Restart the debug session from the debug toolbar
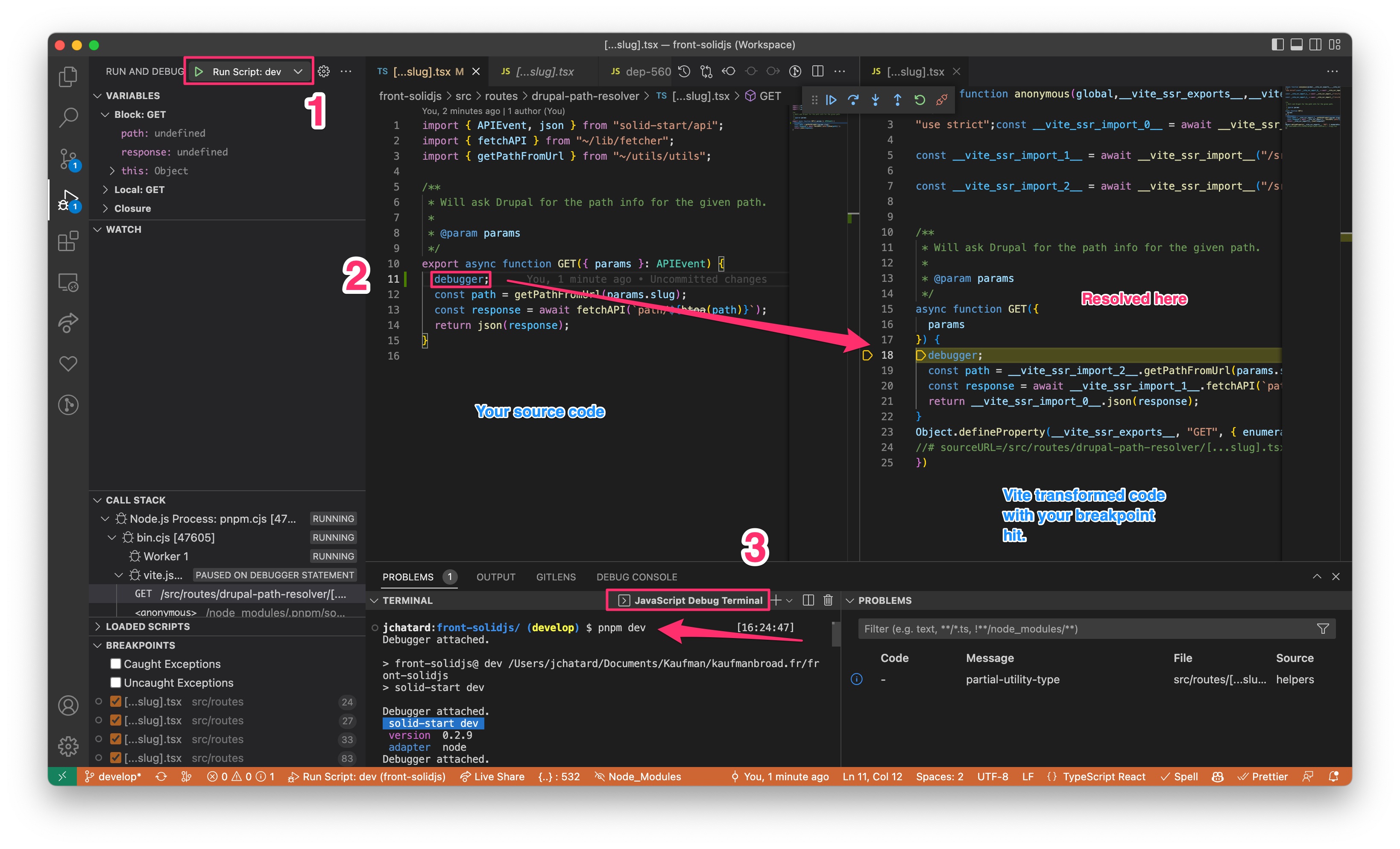Viewport: 1400px width, 849px height. 920,100
